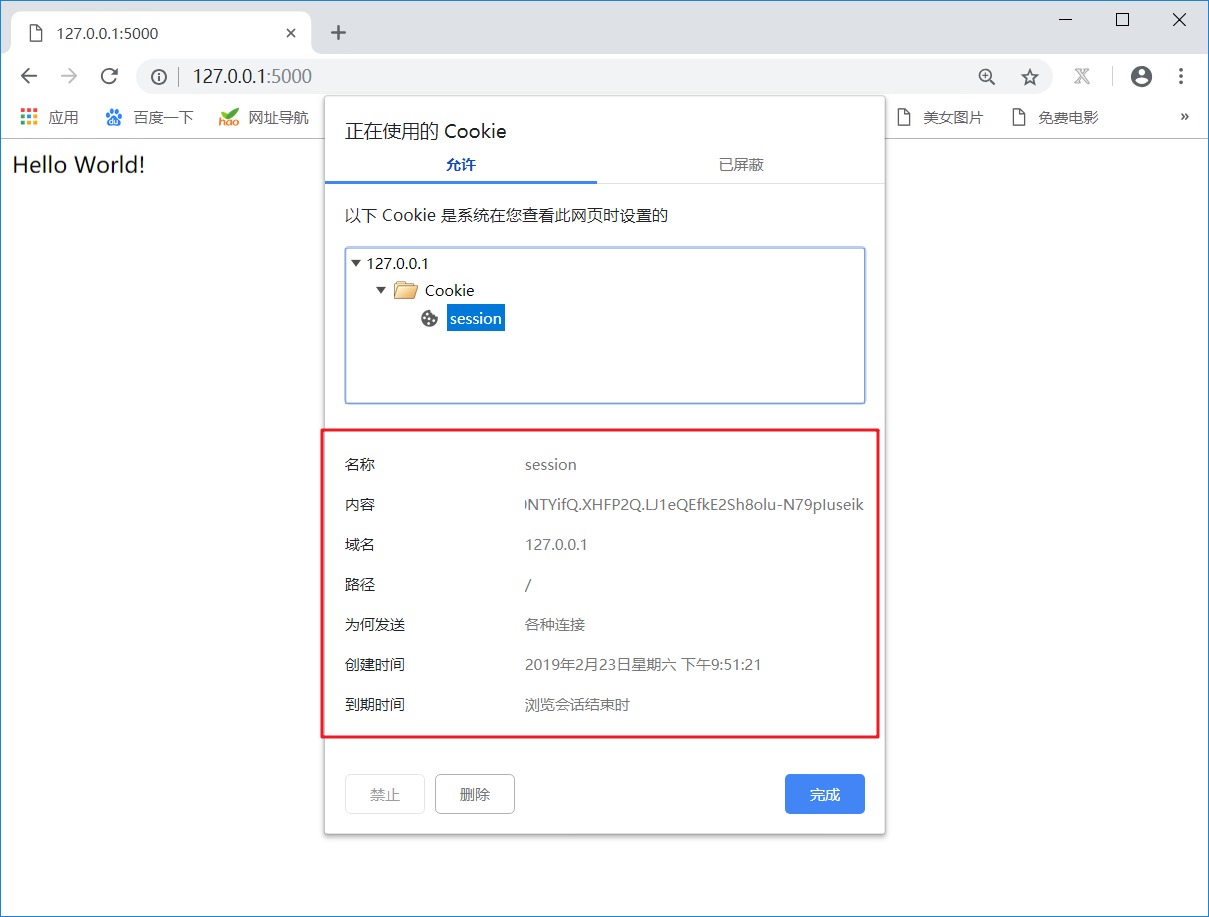This screenshot has width=1209, height=917.
Task: Switch to the 允许 tab
Action: [460, 164]
